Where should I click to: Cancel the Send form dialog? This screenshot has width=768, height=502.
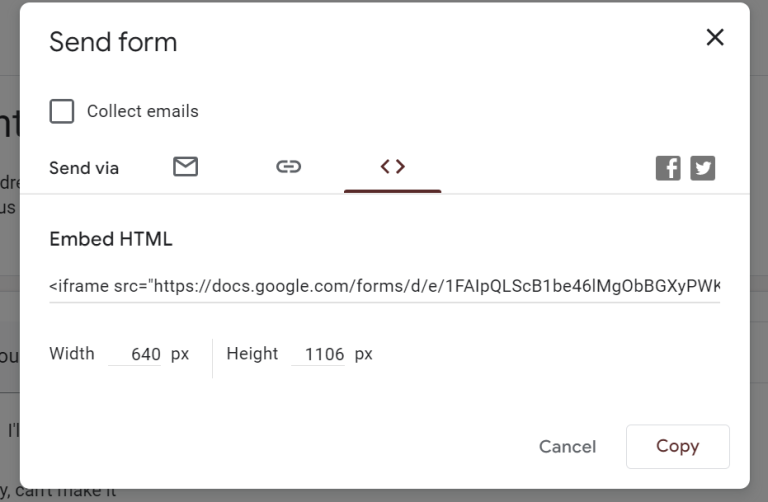(568, 446)
